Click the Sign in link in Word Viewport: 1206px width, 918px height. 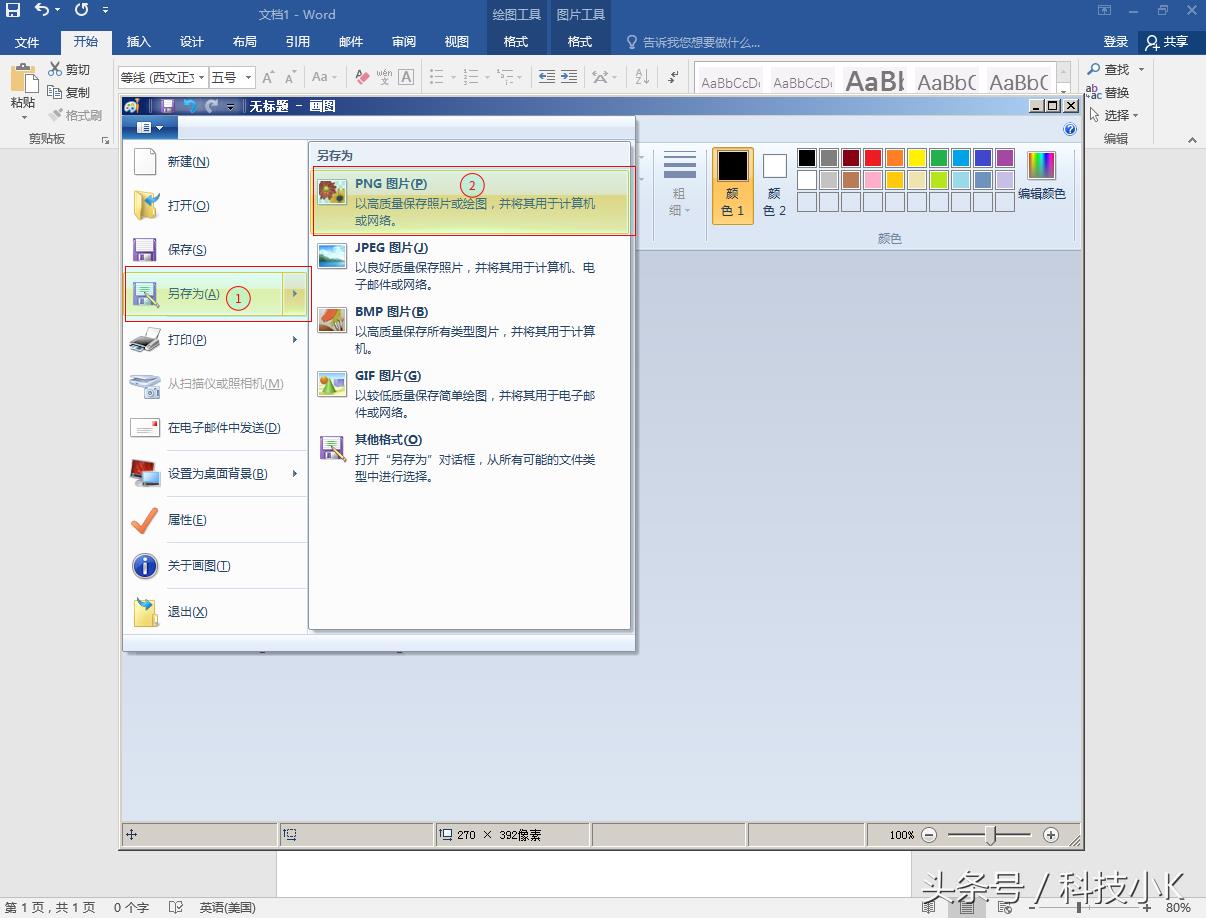coord(1115,41)
